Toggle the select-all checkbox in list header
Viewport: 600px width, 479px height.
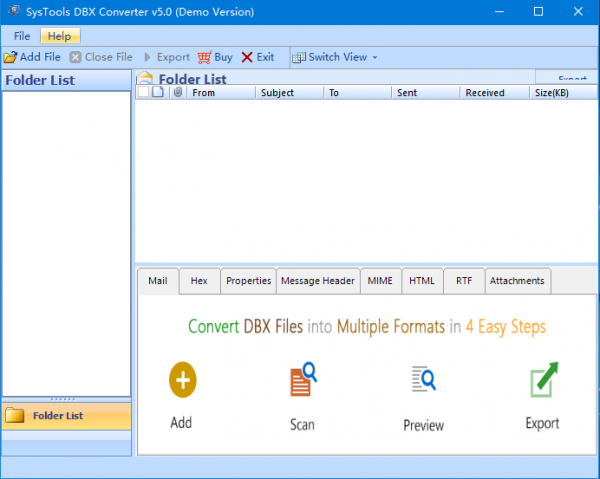pyautogui.click(x=143, y=92)
